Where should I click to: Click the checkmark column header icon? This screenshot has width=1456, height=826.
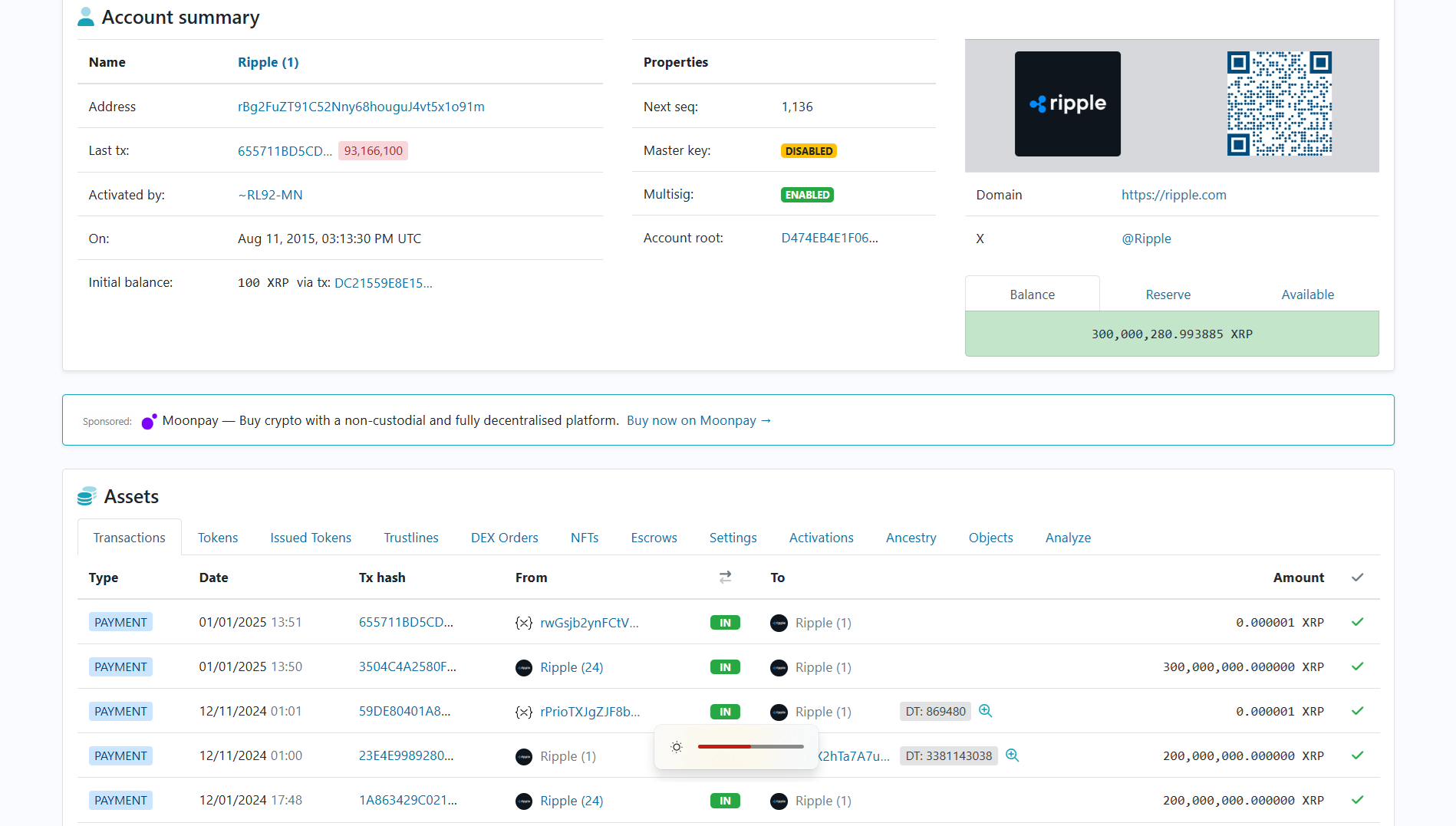click(x=1357, y=578)
